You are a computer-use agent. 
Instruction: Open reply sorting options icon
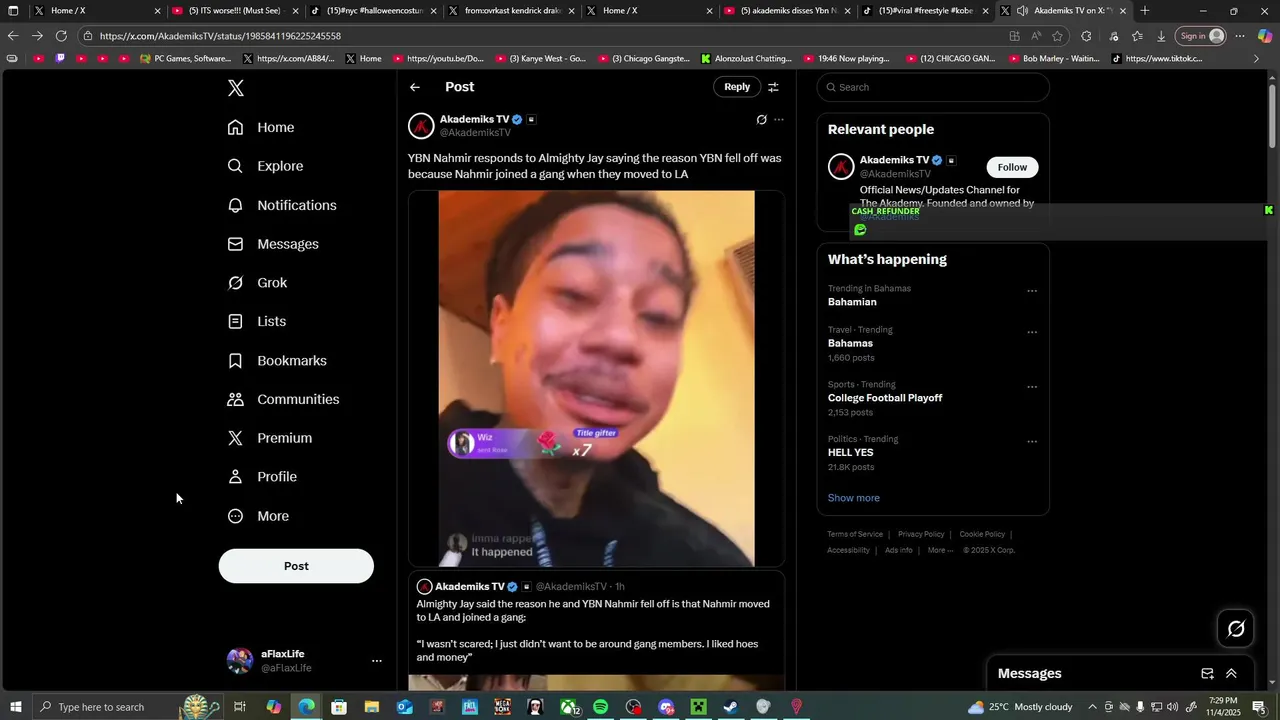[x=773, y=87]
